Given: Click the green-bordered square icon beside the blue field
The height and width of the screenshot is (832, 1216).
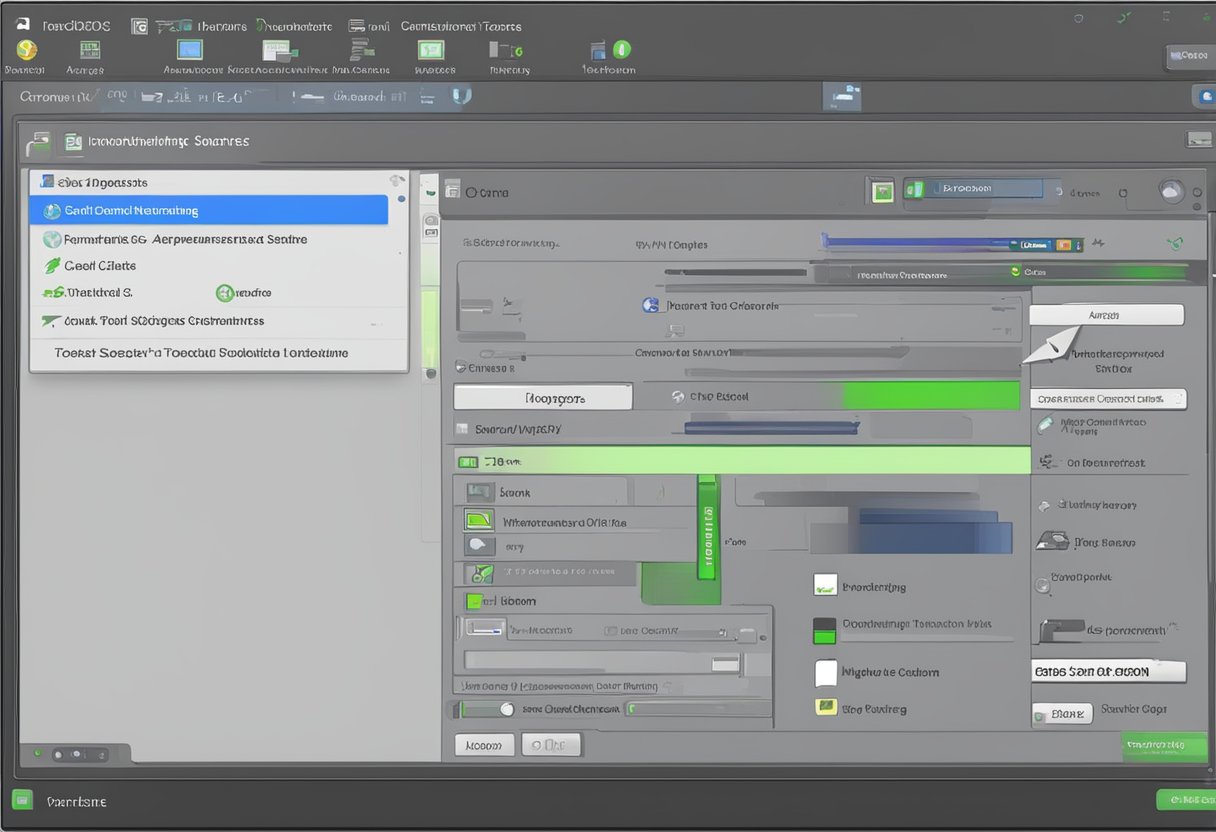Looking at the screenshot, I should (882, 190).
